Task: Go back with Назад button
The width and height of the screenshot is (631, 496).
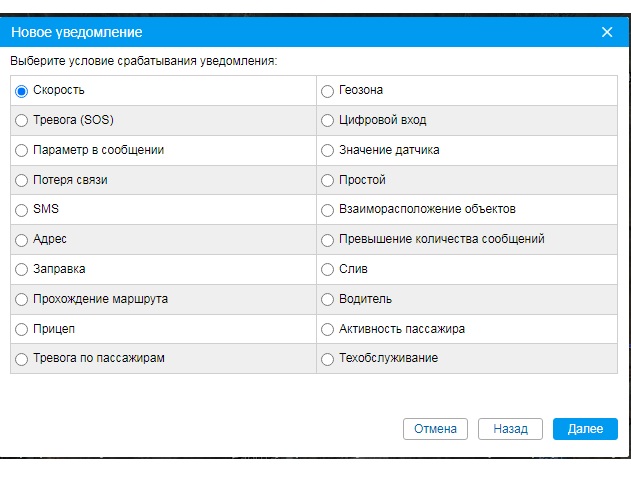Action: coord(510,429)
